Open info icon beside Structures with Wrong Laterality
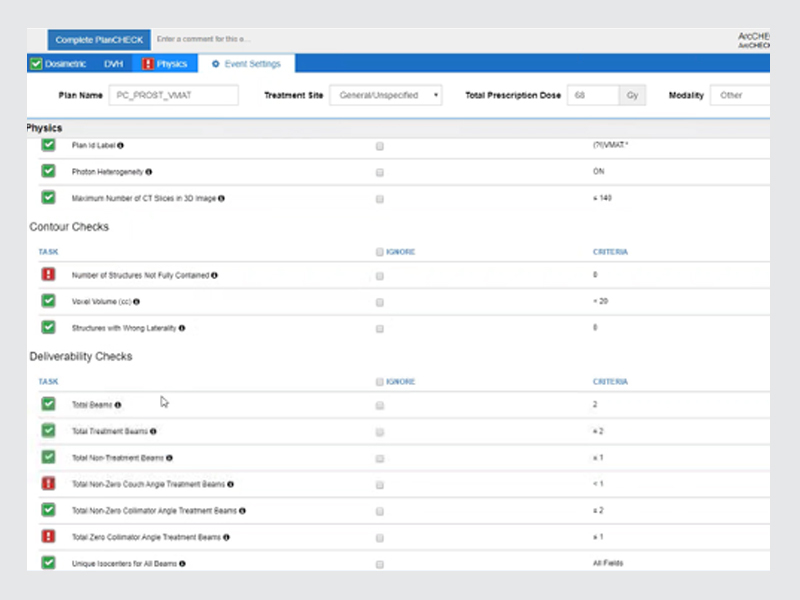Viewport: 800px width, 600px height. click(x=182, y=328)
